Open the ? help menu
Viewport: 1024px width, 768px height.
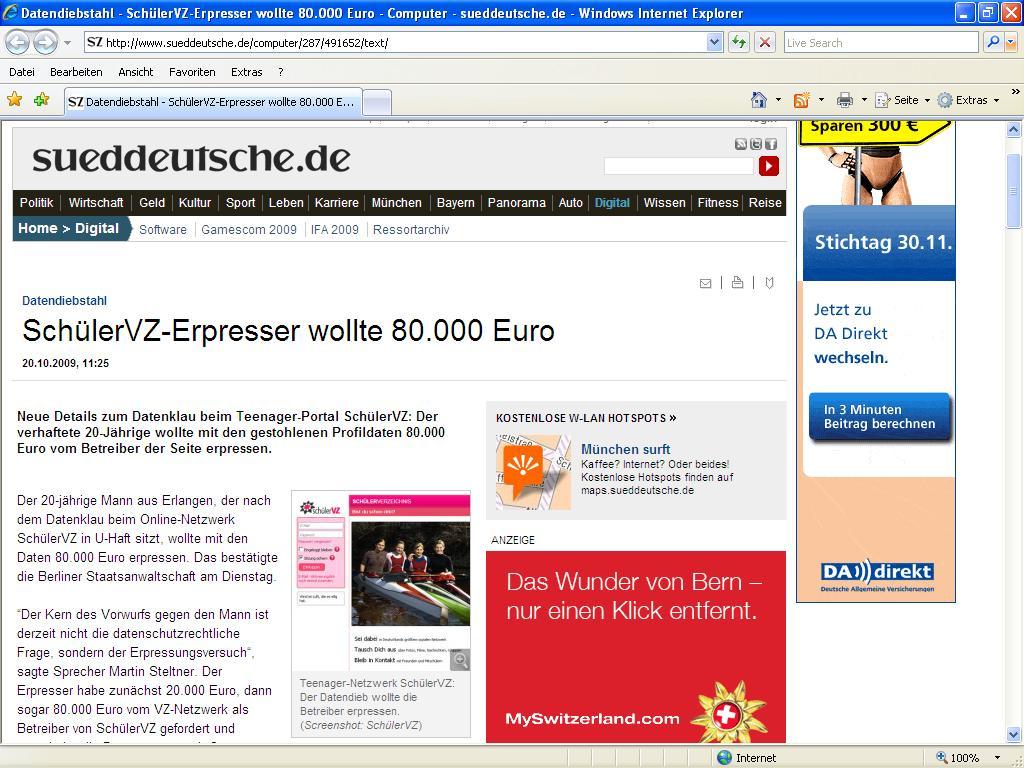click(x=281, y=72)
